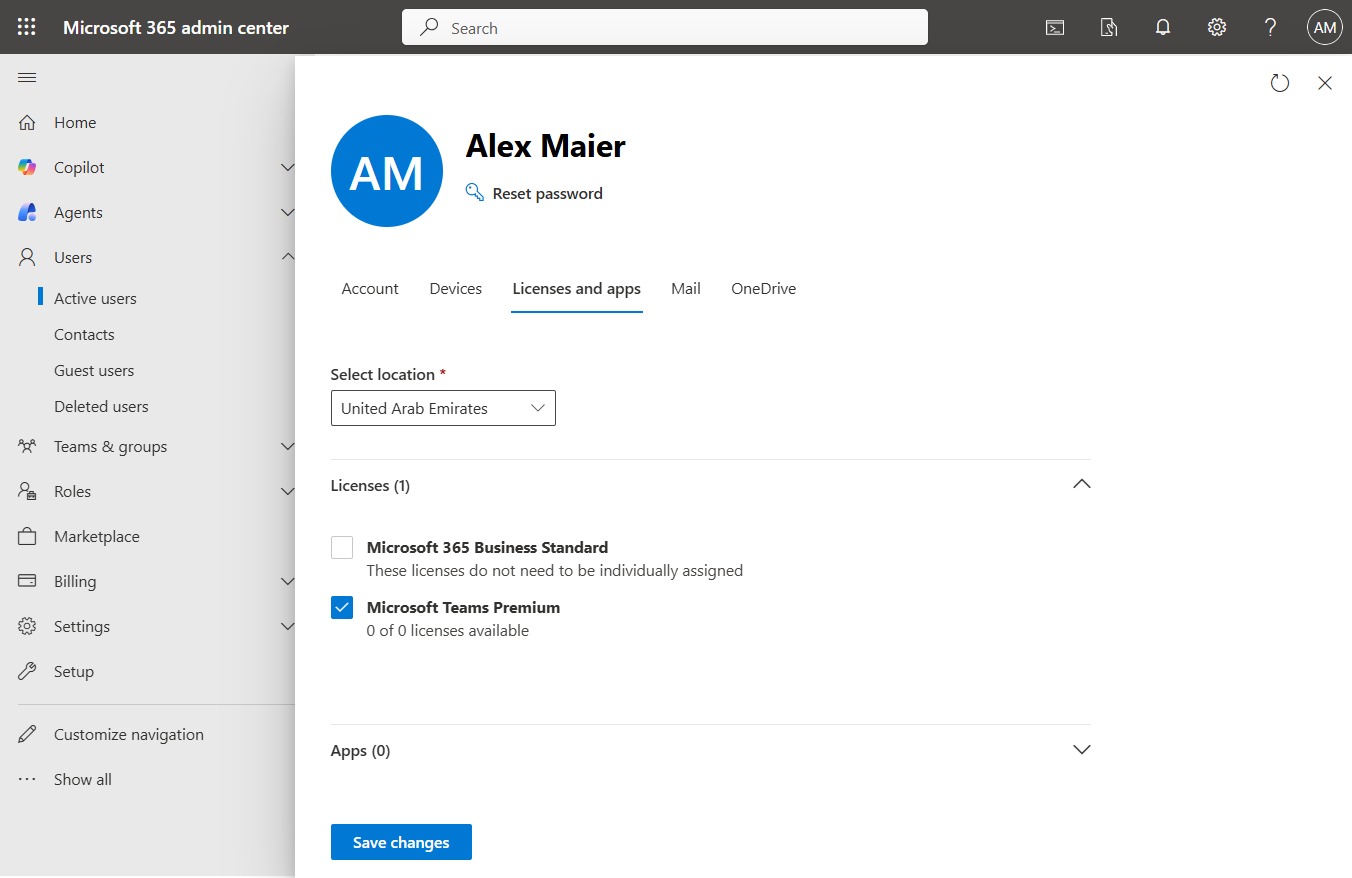Switch to the Mail tab

click(686, 288)
